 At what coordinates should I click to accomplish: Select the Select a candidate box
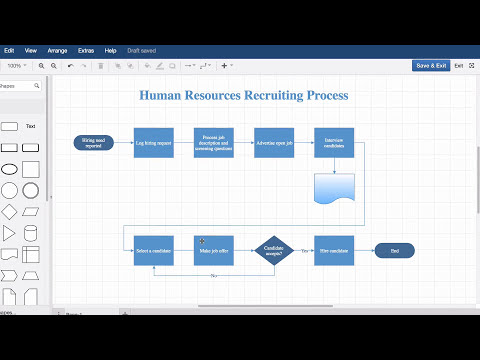click(x=154, y=251)
